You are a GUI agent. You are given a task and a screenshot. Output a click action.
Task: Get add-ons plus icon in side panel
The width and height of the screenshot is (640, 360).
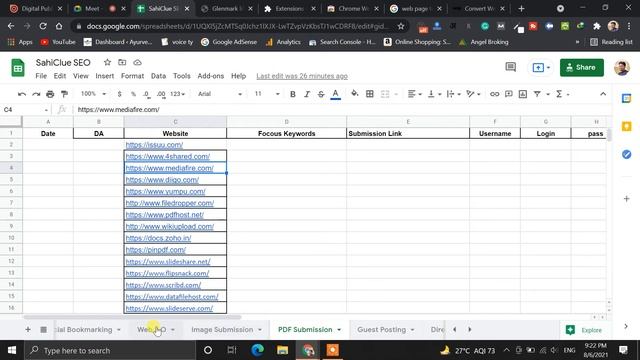click(x=627, y=199)
